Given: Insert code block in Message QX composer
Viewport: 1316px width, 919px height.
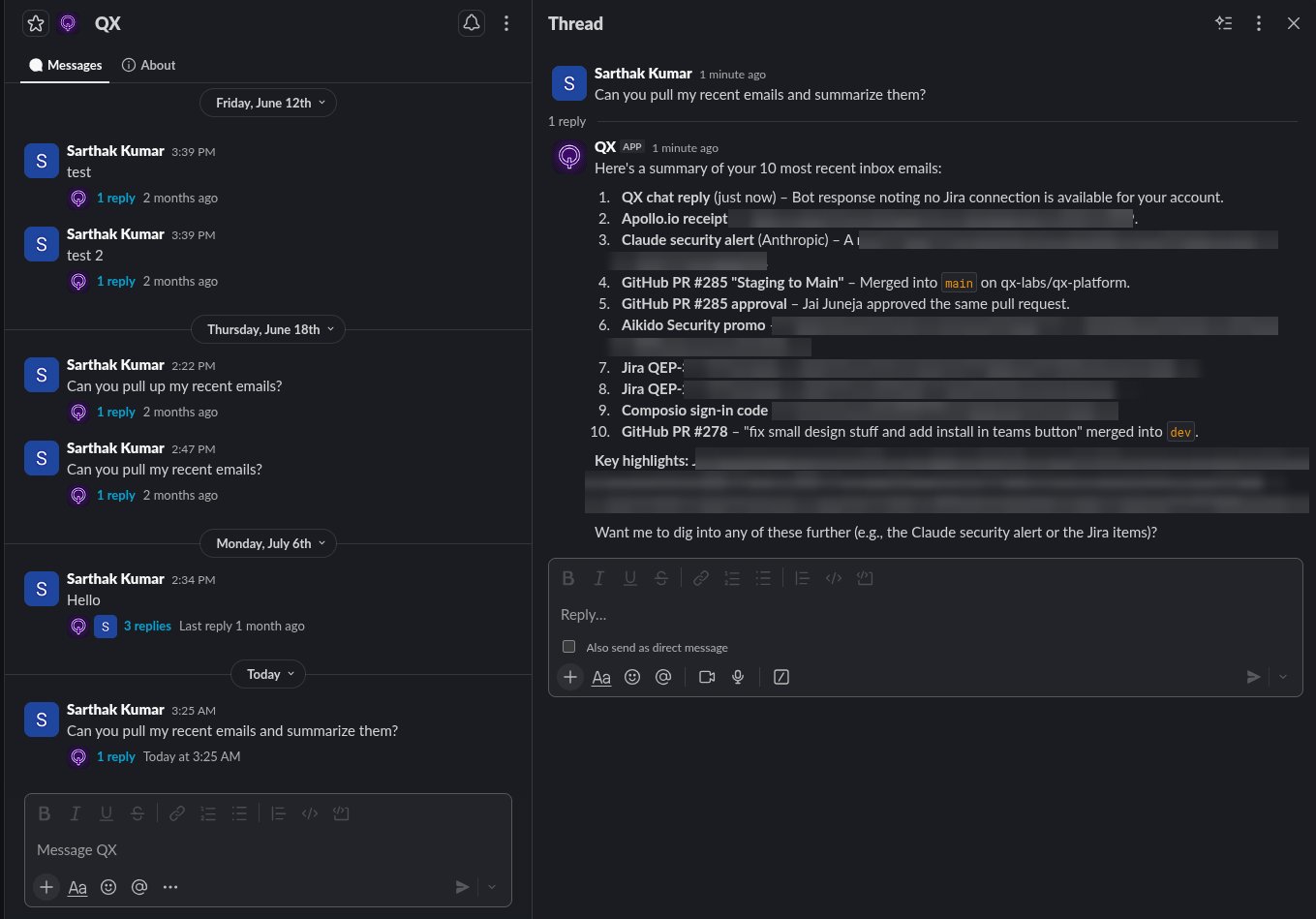Looking at the screenshot, I should 341,813.
